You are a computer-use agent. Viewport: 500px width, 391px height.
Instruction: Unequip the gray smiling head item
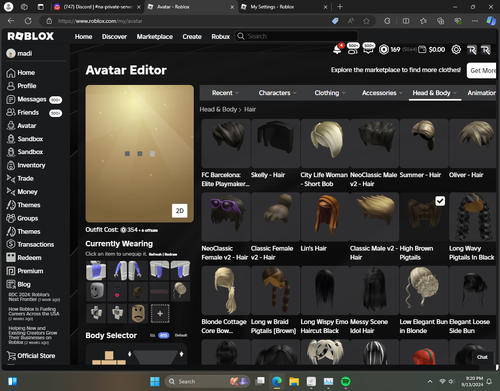[x=96, y=291]
